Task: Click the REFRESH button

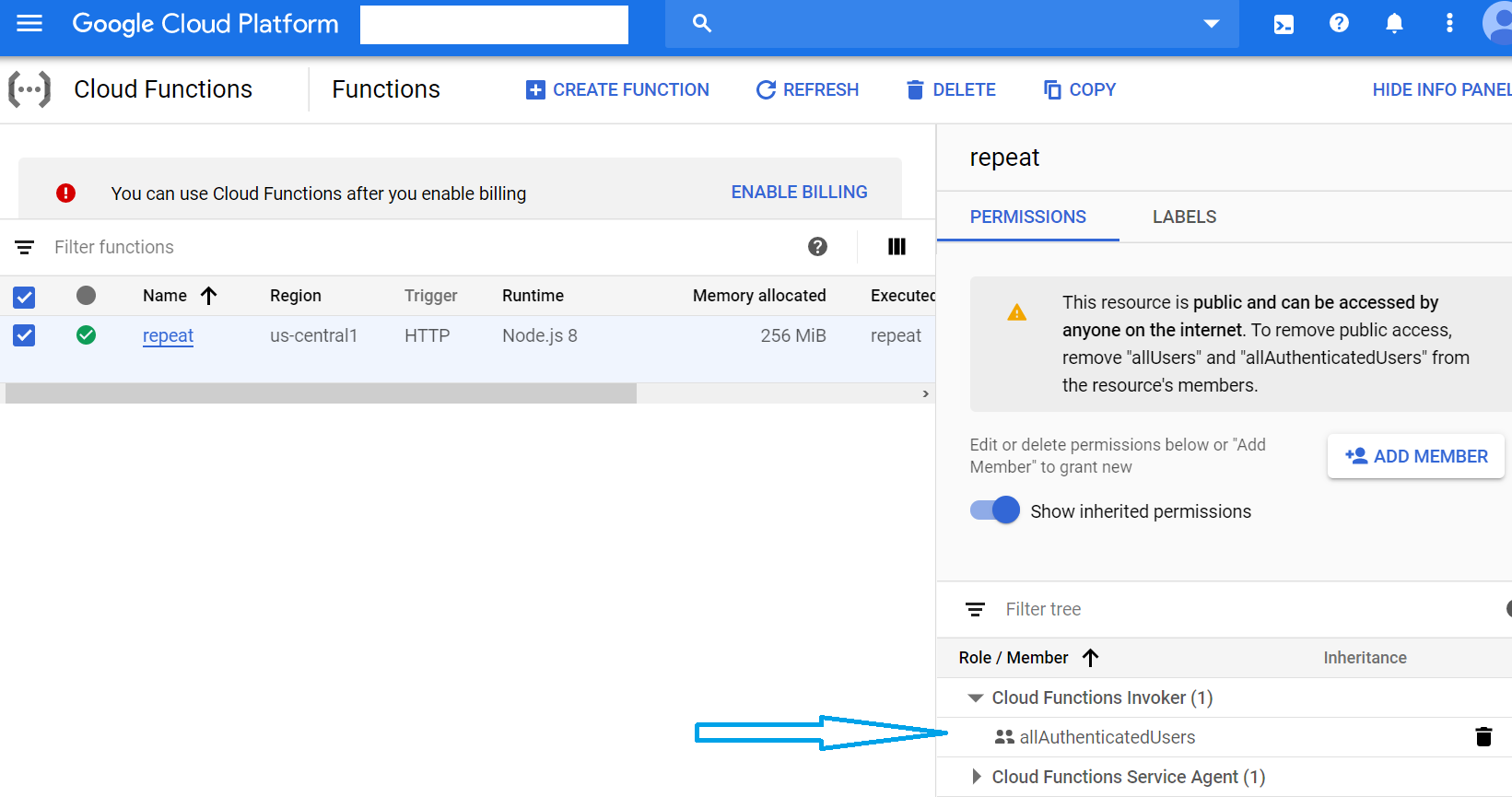Action: pyautogui.click(x=807, y=89)
